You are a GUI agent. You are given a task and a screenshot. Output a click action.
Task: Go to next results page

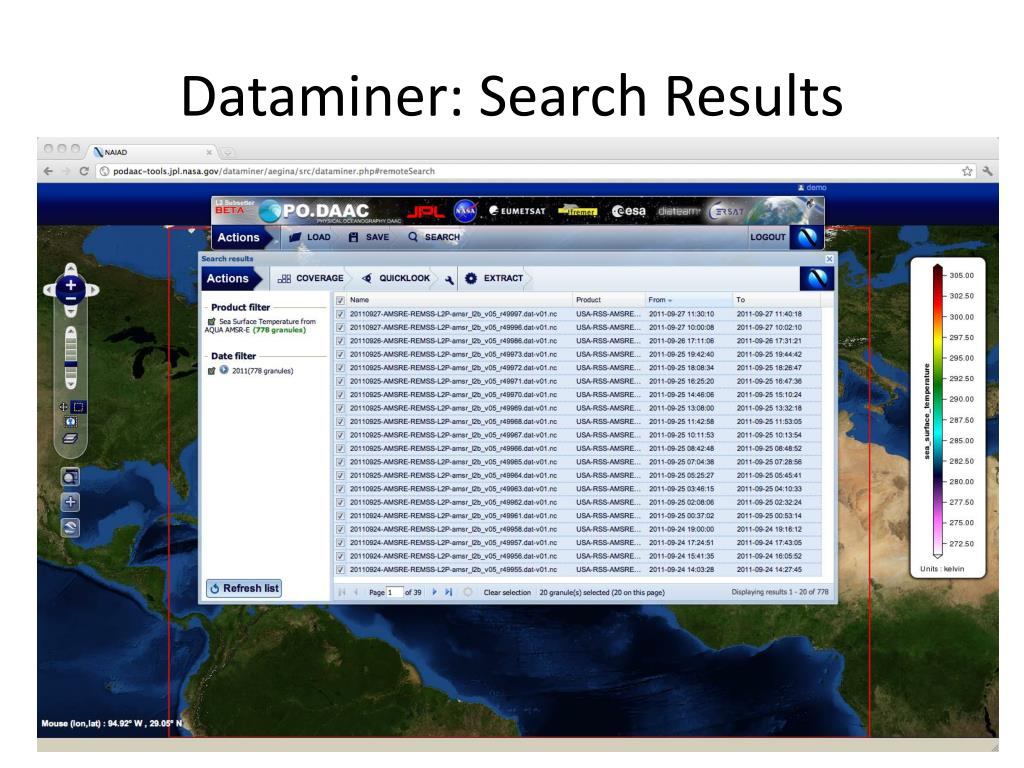coord(434,592)
